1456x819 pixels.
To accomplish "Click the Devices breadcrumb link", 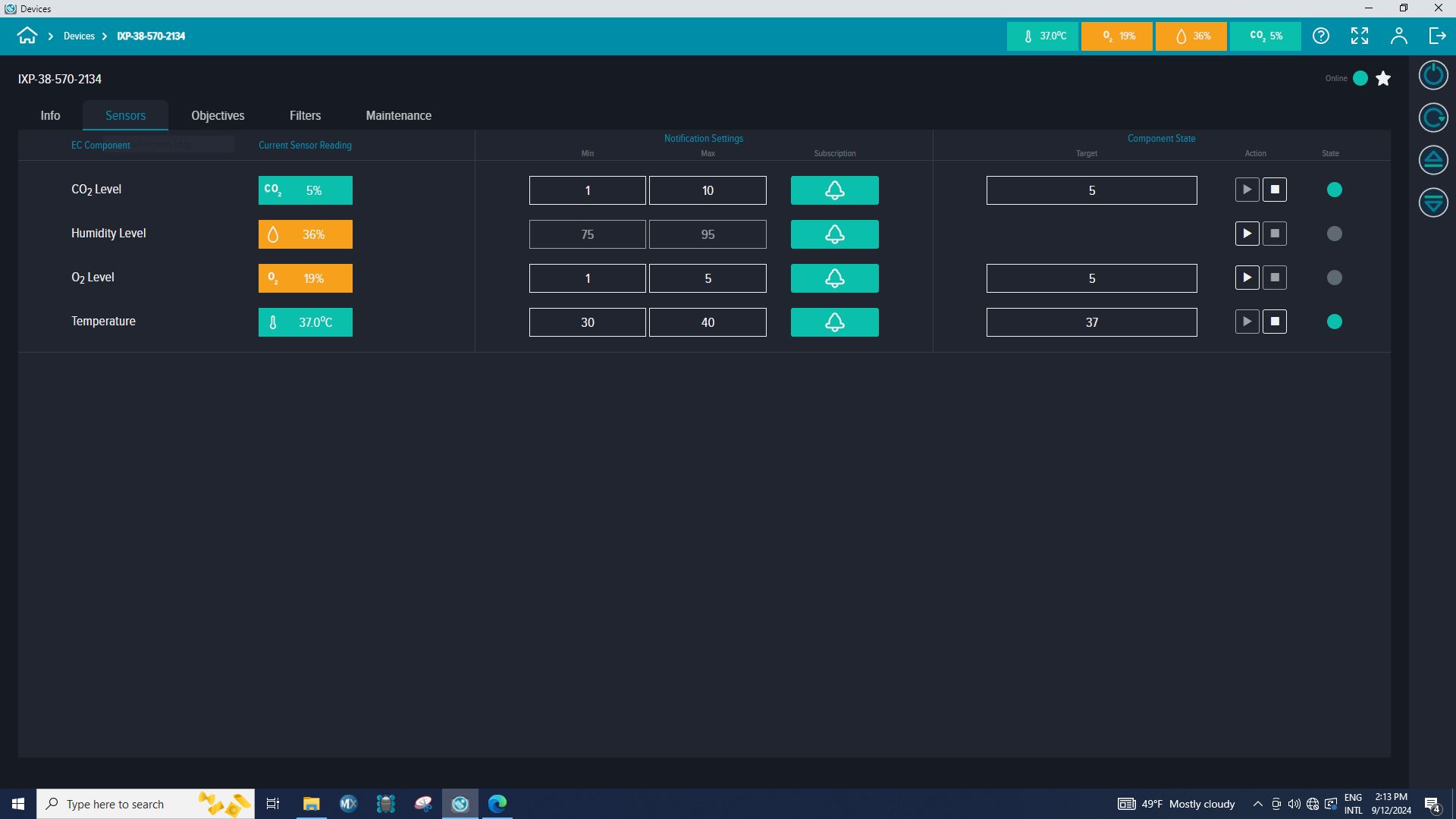I will coord(79,36).
